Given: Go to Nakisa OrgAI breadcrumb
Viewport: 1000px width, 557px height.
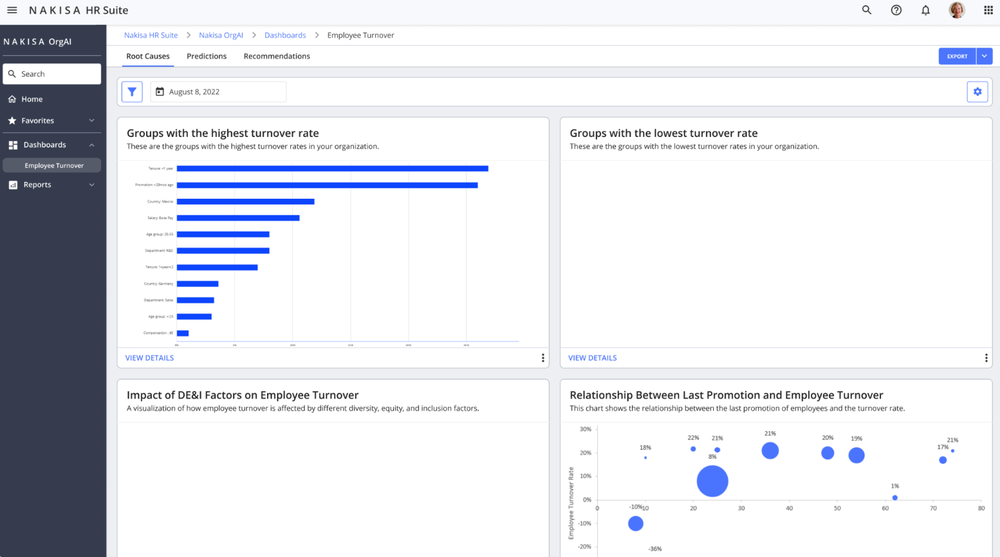Looking at the screenshot, I should (221, 35).
